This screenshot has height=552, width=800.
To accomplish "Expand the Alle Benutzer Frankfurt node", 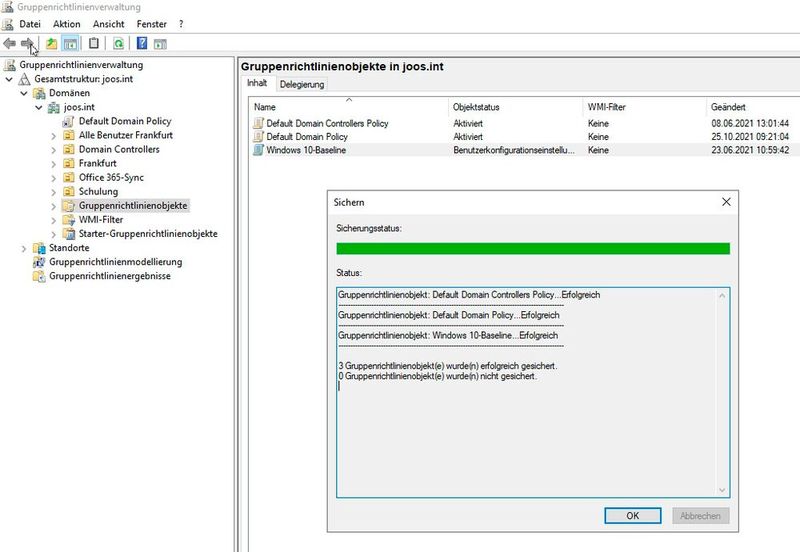I will click(54, 136).
